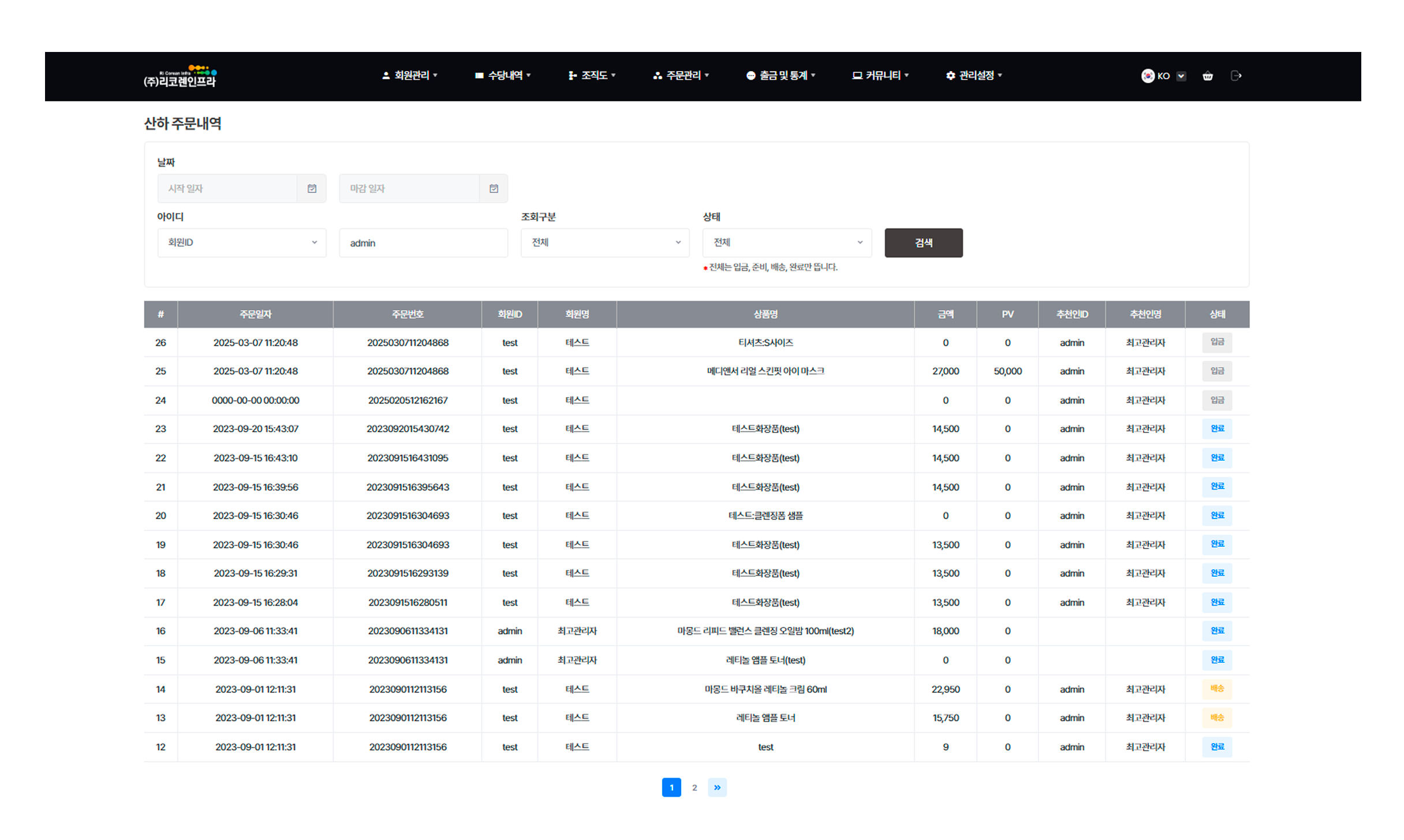Click order number 2023092015430742

coord(408,429)
